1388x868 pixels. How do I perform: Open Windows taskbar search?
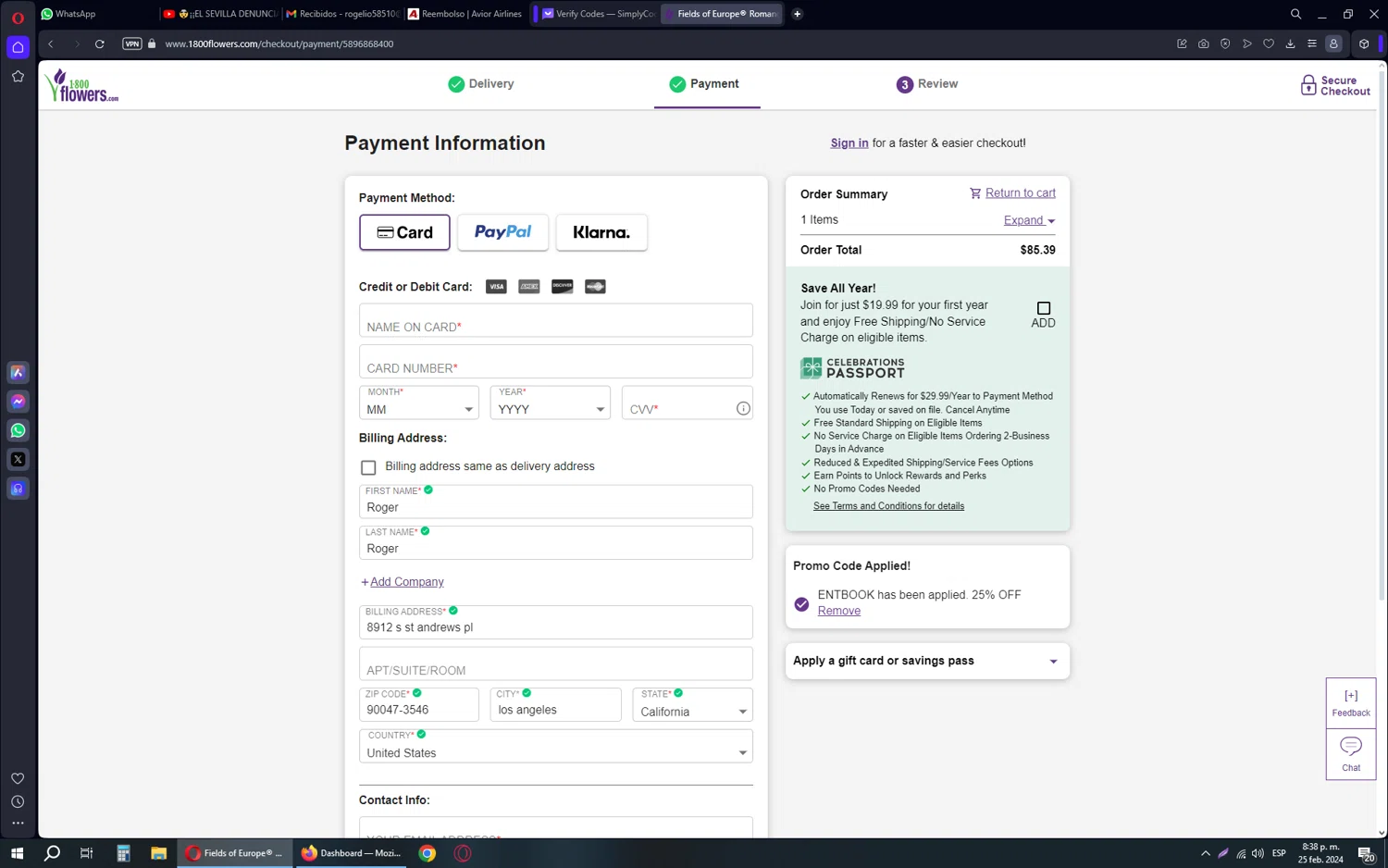click(52, 853)
